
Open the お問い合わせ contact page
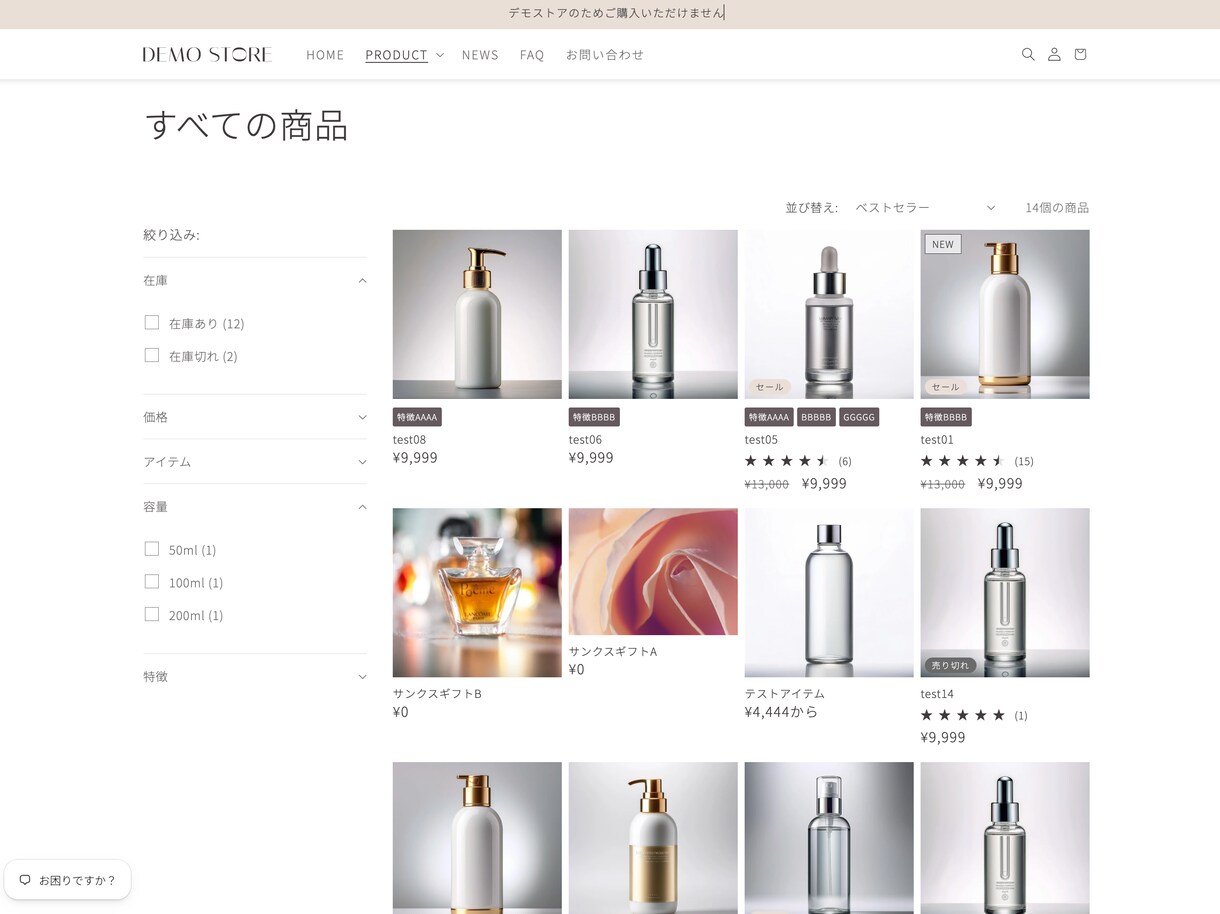605,55
